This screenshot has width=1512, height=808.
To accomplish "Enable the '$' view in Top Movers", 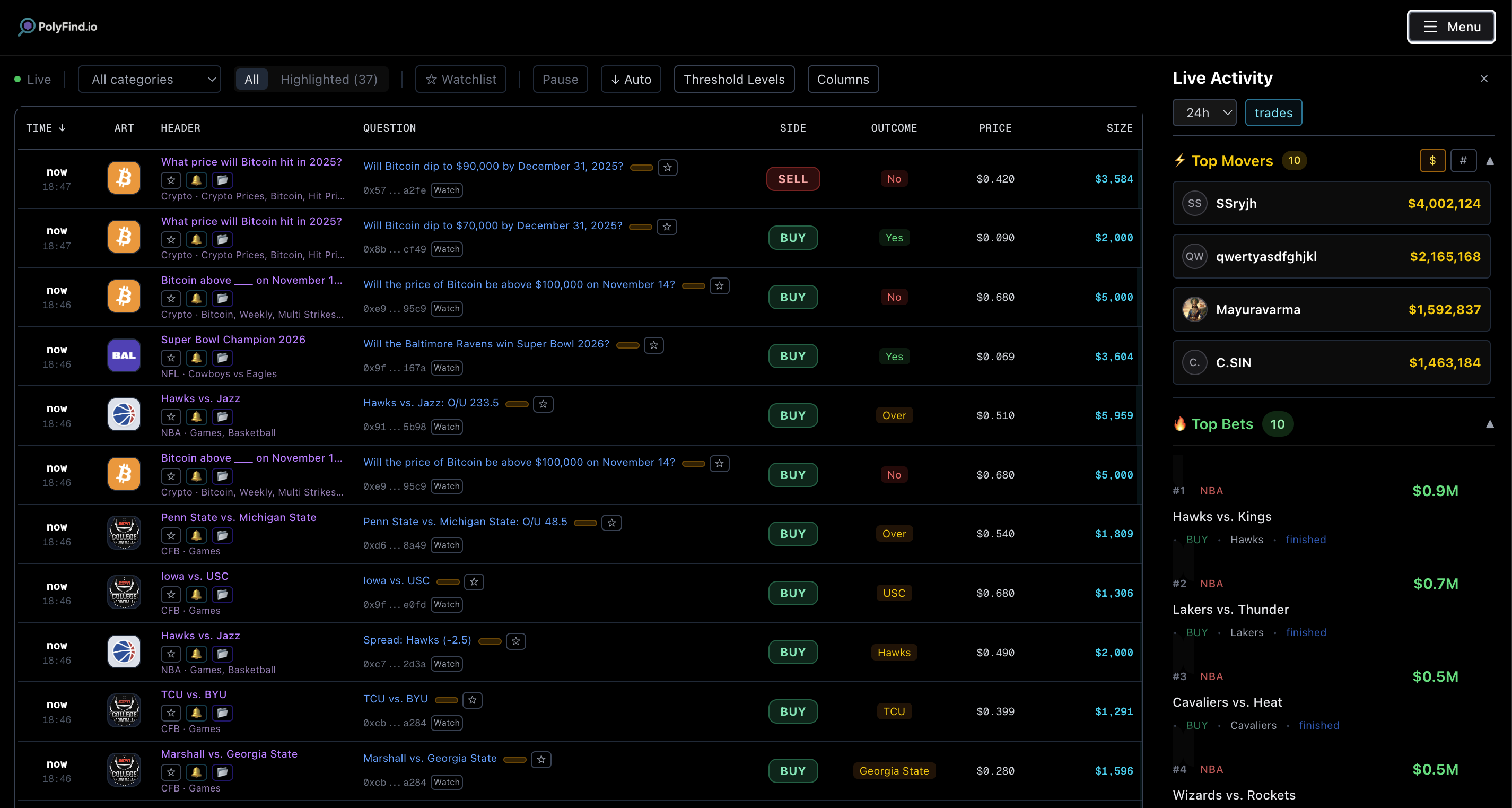I will [1432, 160].
